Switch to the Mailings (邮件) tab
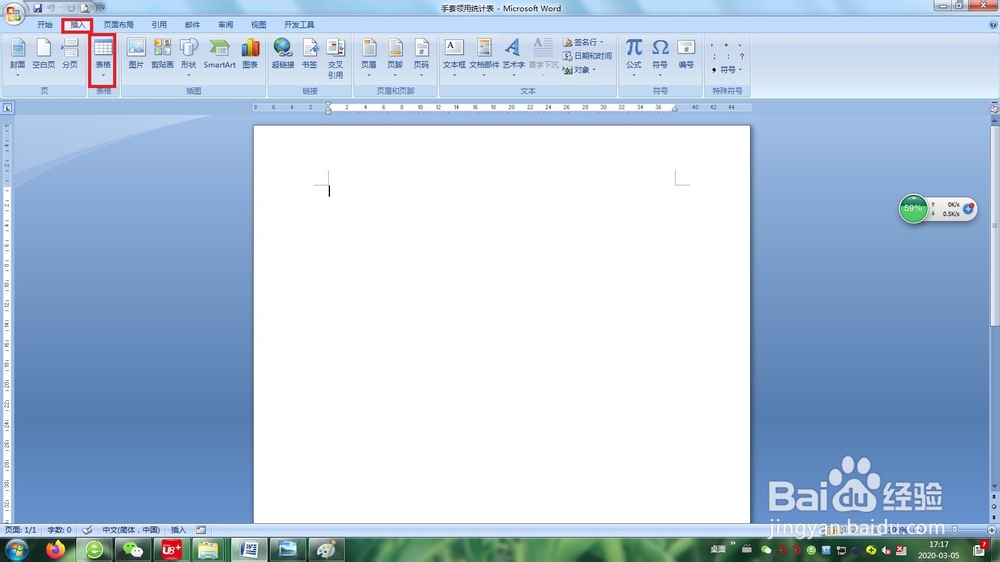The height and width of the screenshot is (562, 1000). (192, 25)
